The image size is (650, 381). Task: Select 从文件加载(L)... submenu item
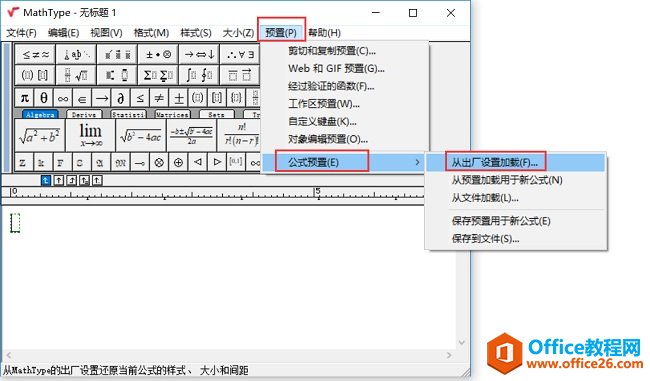point(516,198)
